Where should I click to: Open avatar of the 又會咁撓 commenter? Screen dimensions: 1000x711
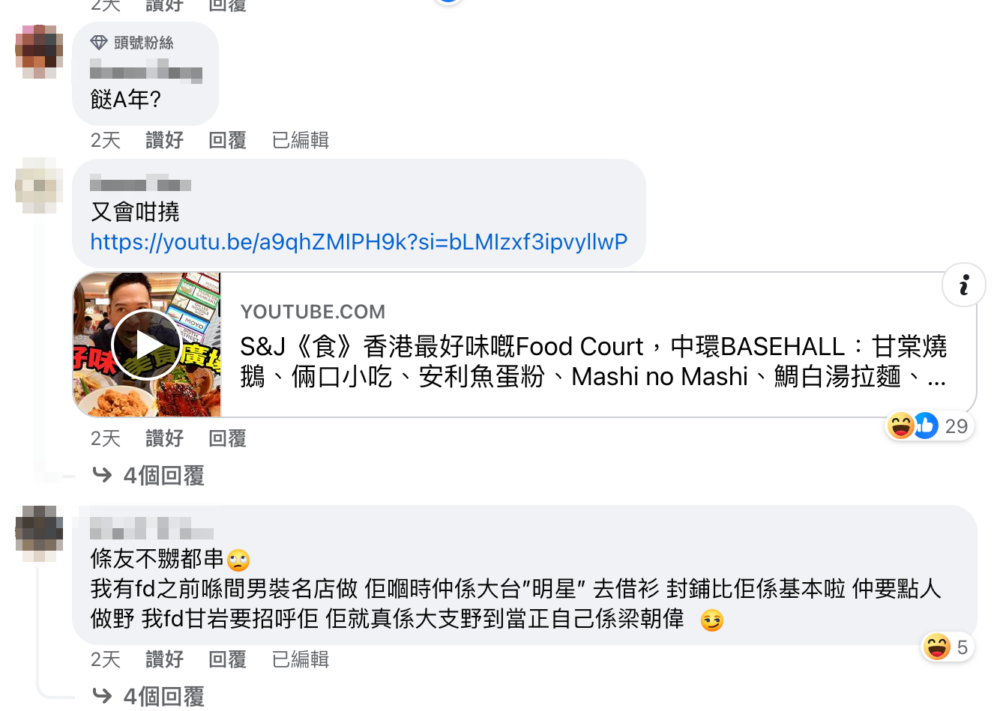(x=39, y=186)
